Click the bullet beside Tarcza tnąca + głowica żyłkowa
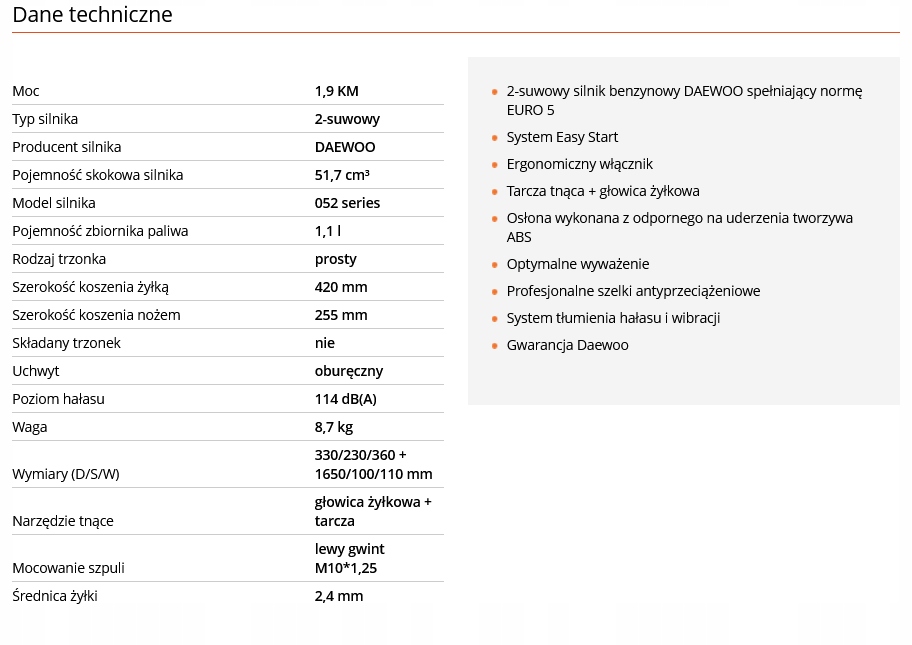This screenshot has height=645, width=912. [x=494, y=192]
